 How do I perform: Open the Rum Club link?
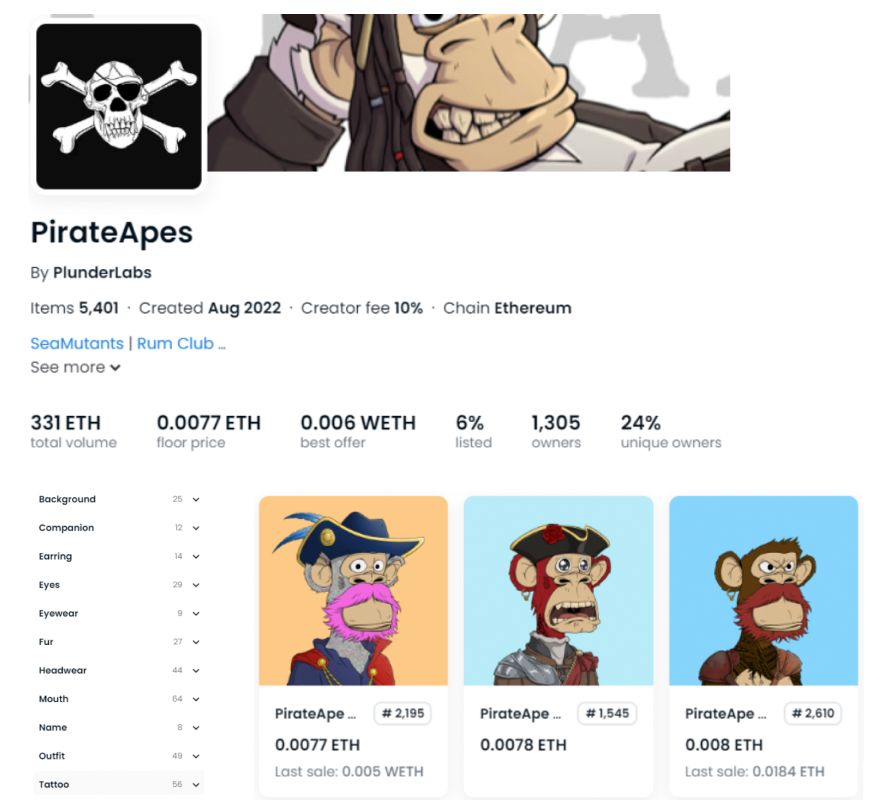point(175,343)
